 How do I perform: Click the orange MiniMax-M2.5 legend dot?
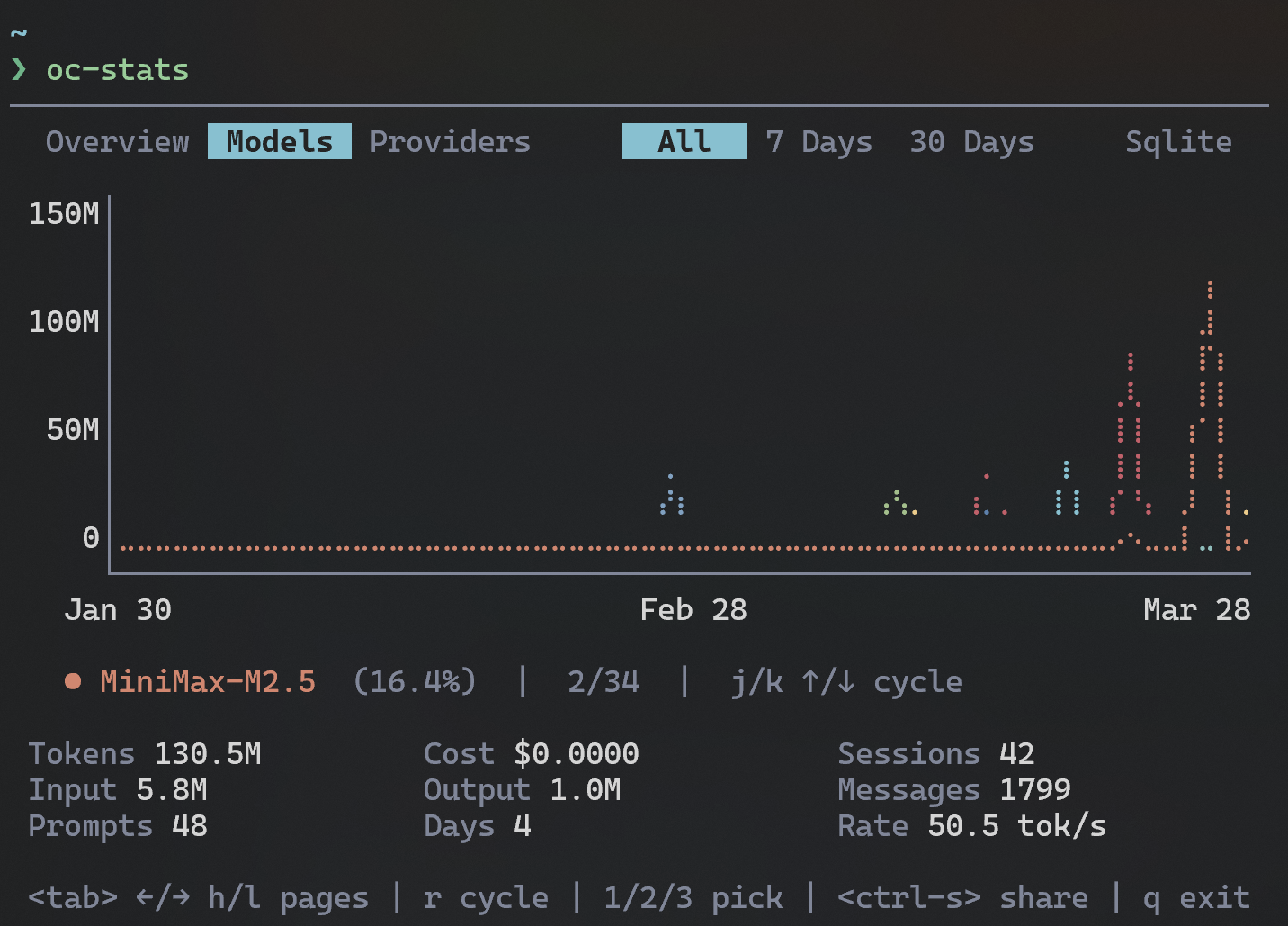[73, 682]
